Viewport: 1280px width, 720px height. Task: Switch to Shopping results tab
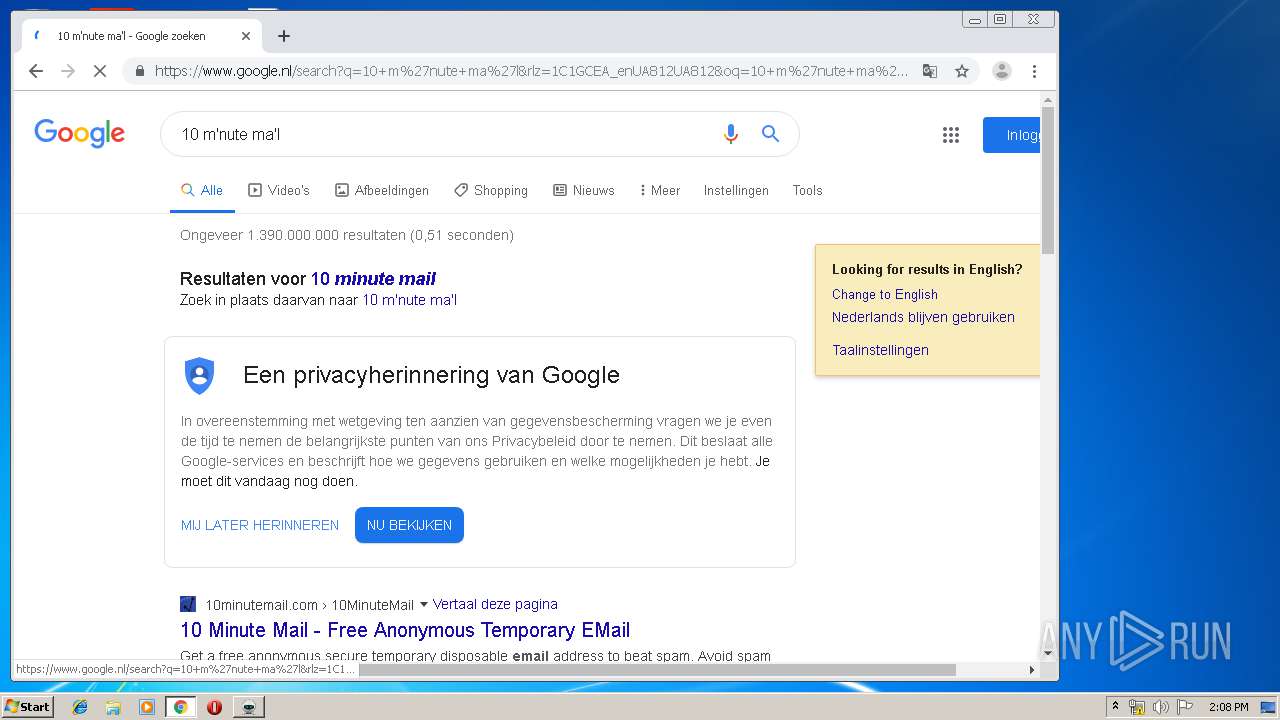pos(491,190)
